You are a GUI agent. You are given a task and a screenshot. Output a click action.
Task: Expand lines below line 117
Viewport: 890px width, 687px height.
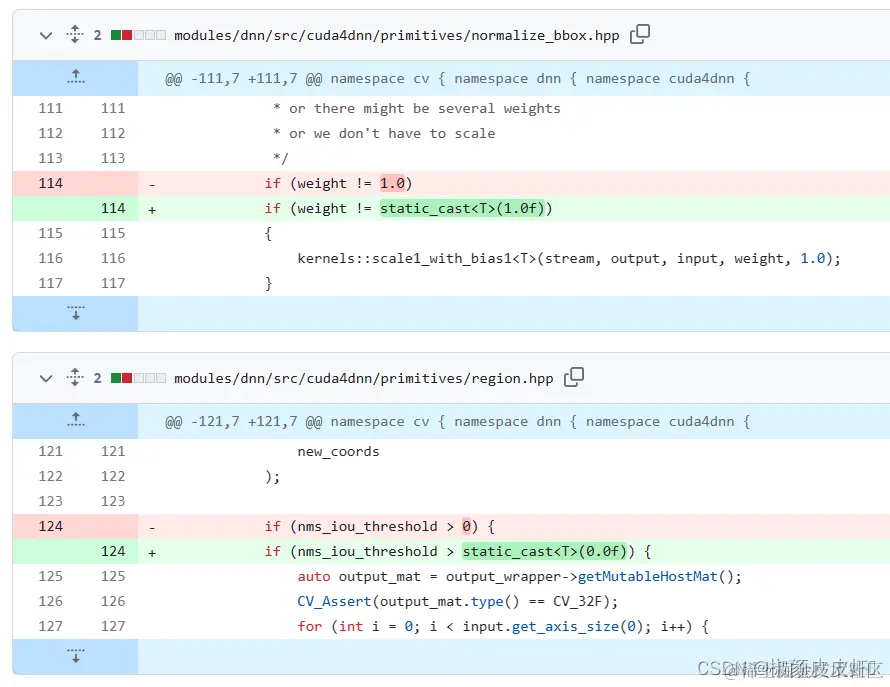75,313
